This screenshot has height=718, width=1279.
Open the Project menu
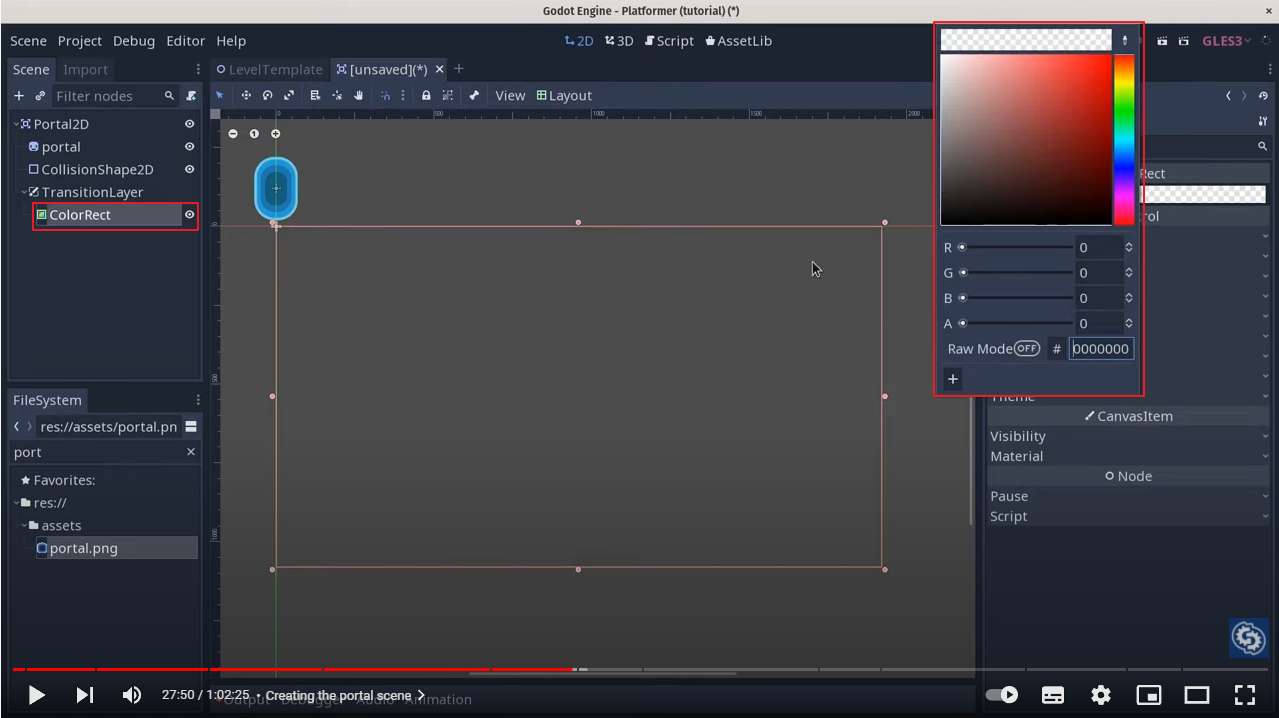pos(80,41)
